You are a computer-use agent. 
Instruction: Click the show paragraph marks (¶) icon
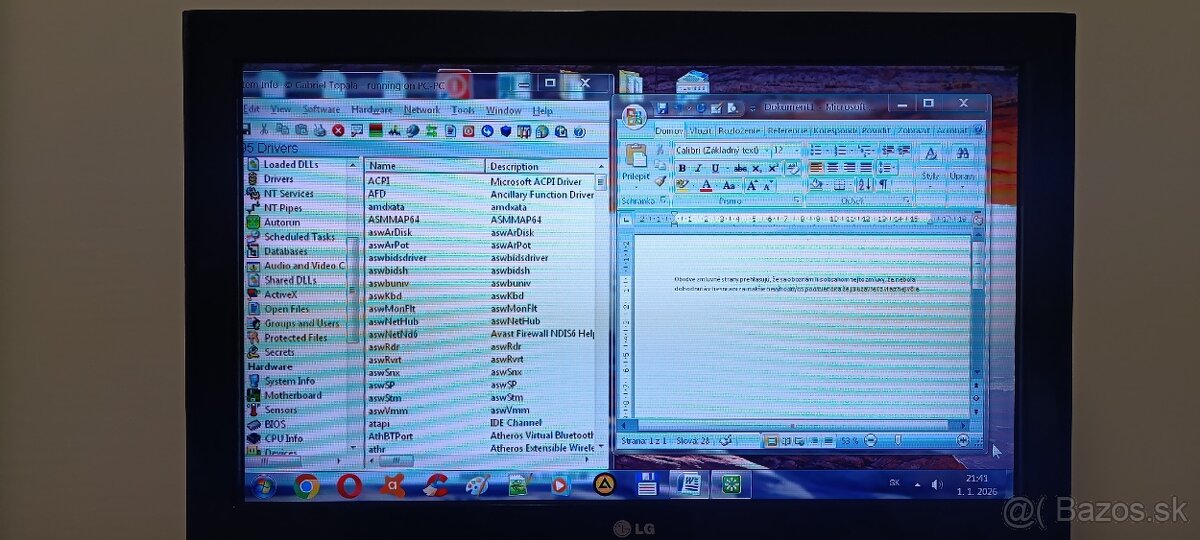click(883, 185)
